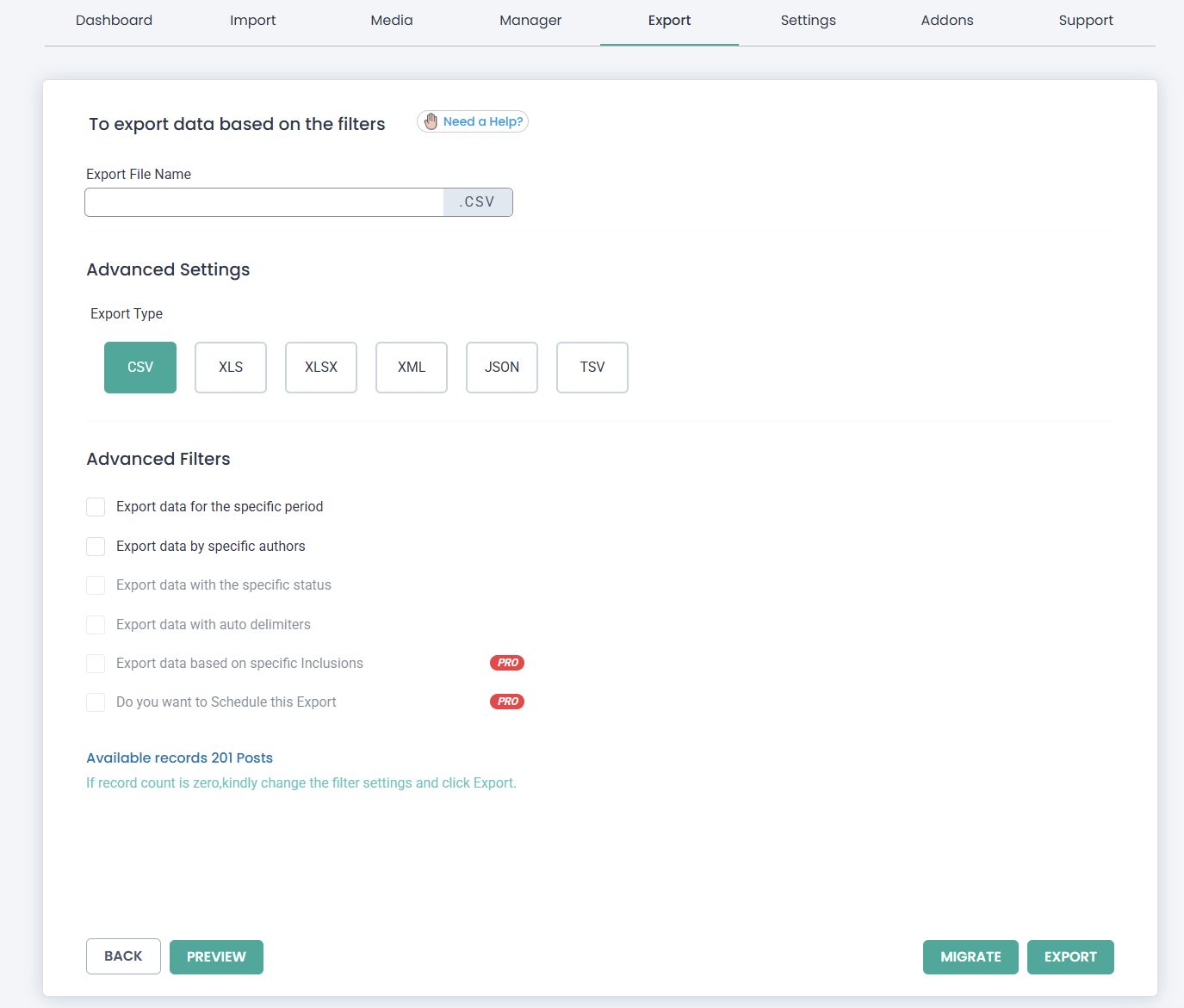Viewport: 1184px width, 1008px height.
Task: Select XLSX as the export type
Action: (x=320, y=368)
